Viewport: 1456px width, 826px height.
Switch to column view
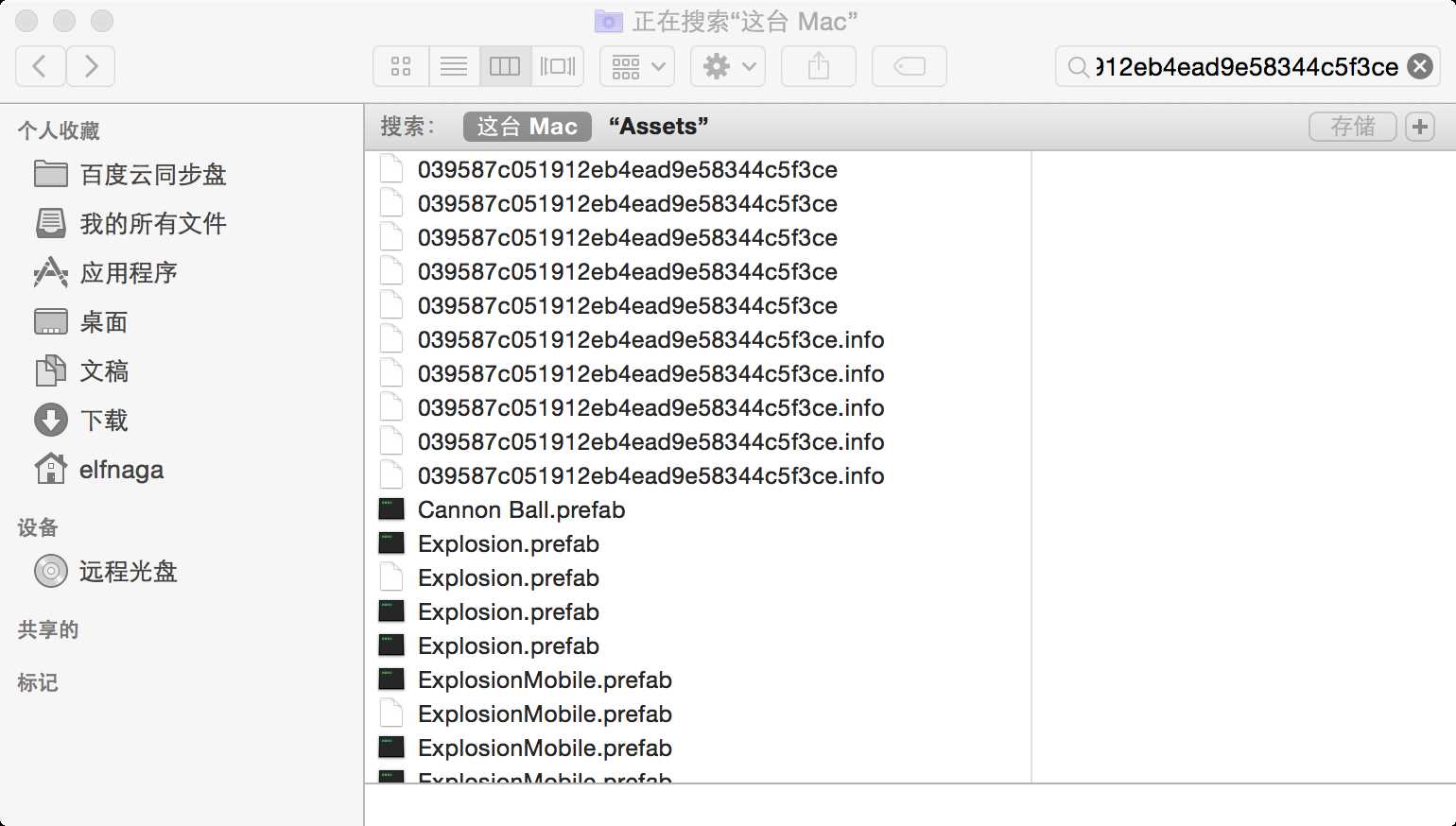click(505, 66)
